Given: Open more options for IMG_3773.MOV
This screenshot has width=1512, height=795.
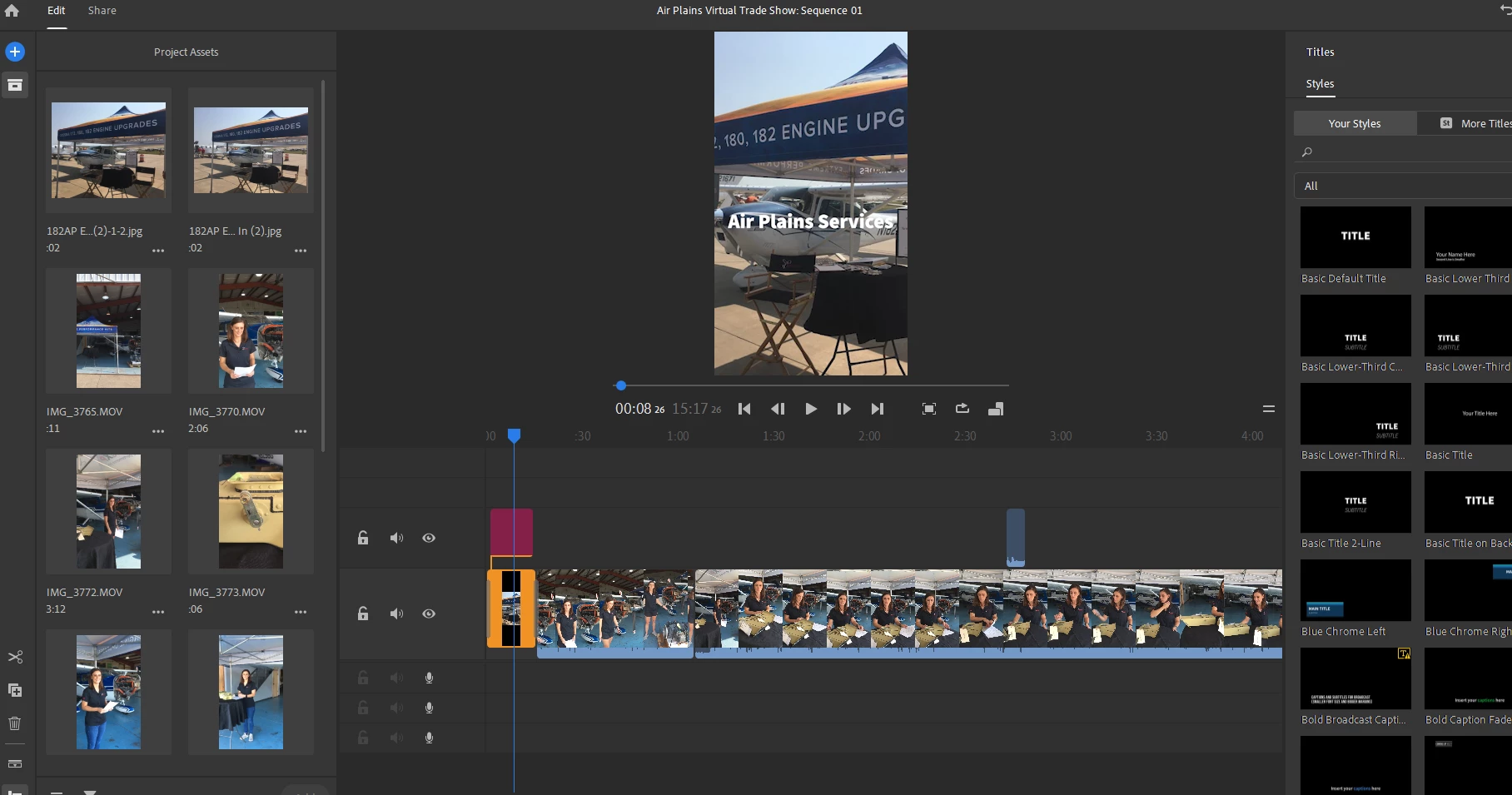Looking at the screenshot, I should (x=301, y=612).
